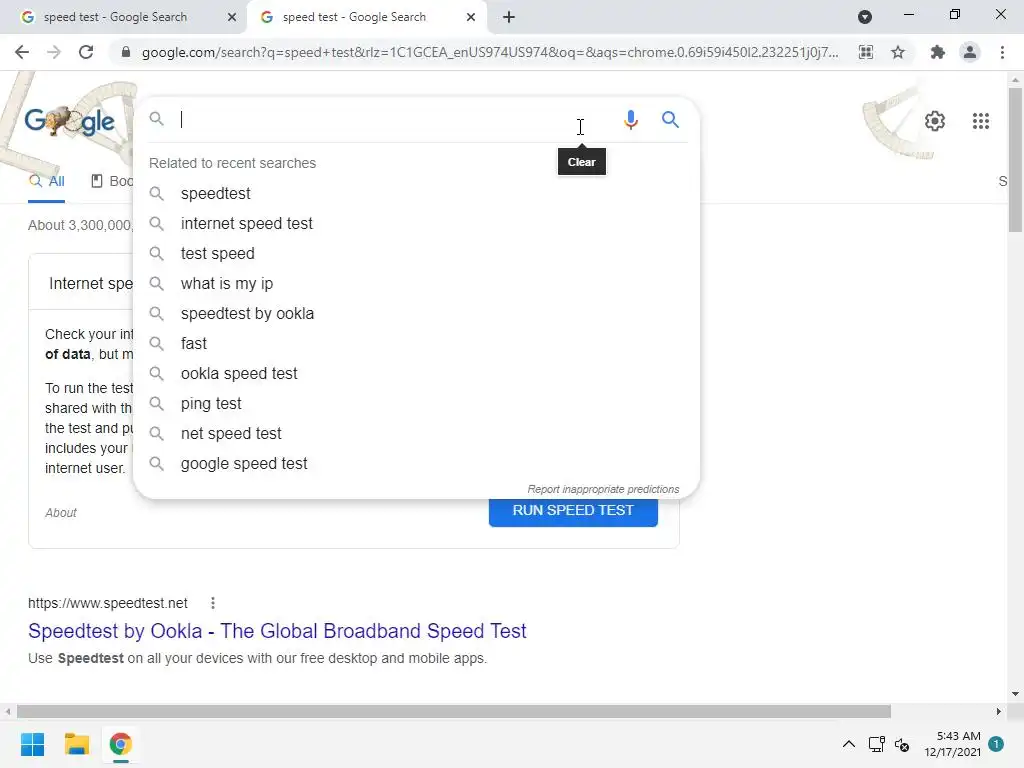Choose suggestion 'ookla speed test'
This screenshot has width=1024, height=768.
pos(417,374)
